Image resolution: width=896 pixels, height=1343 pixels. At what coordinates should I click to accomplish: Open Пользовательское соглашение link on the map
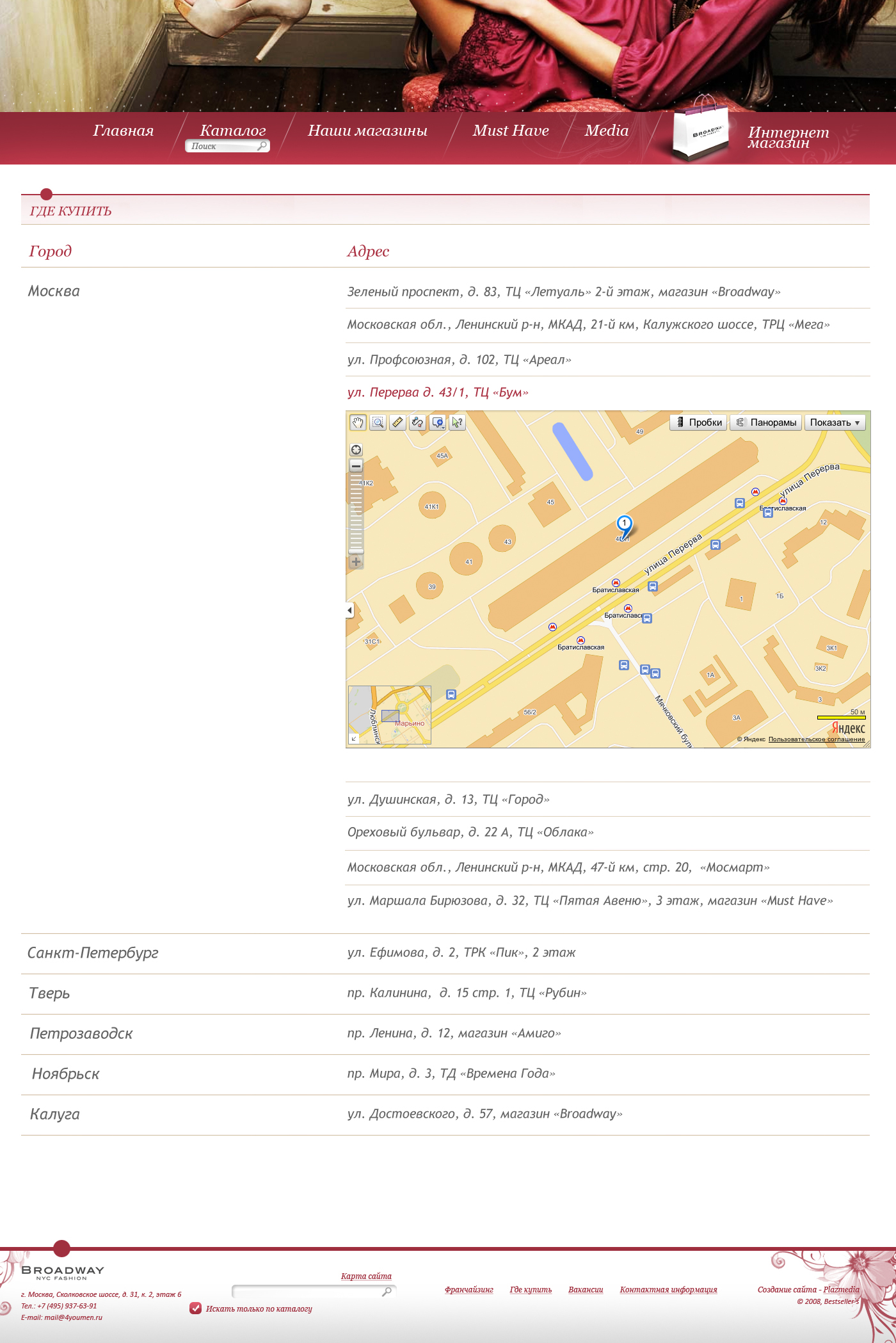pyautogui.click(x=817, y=739)
